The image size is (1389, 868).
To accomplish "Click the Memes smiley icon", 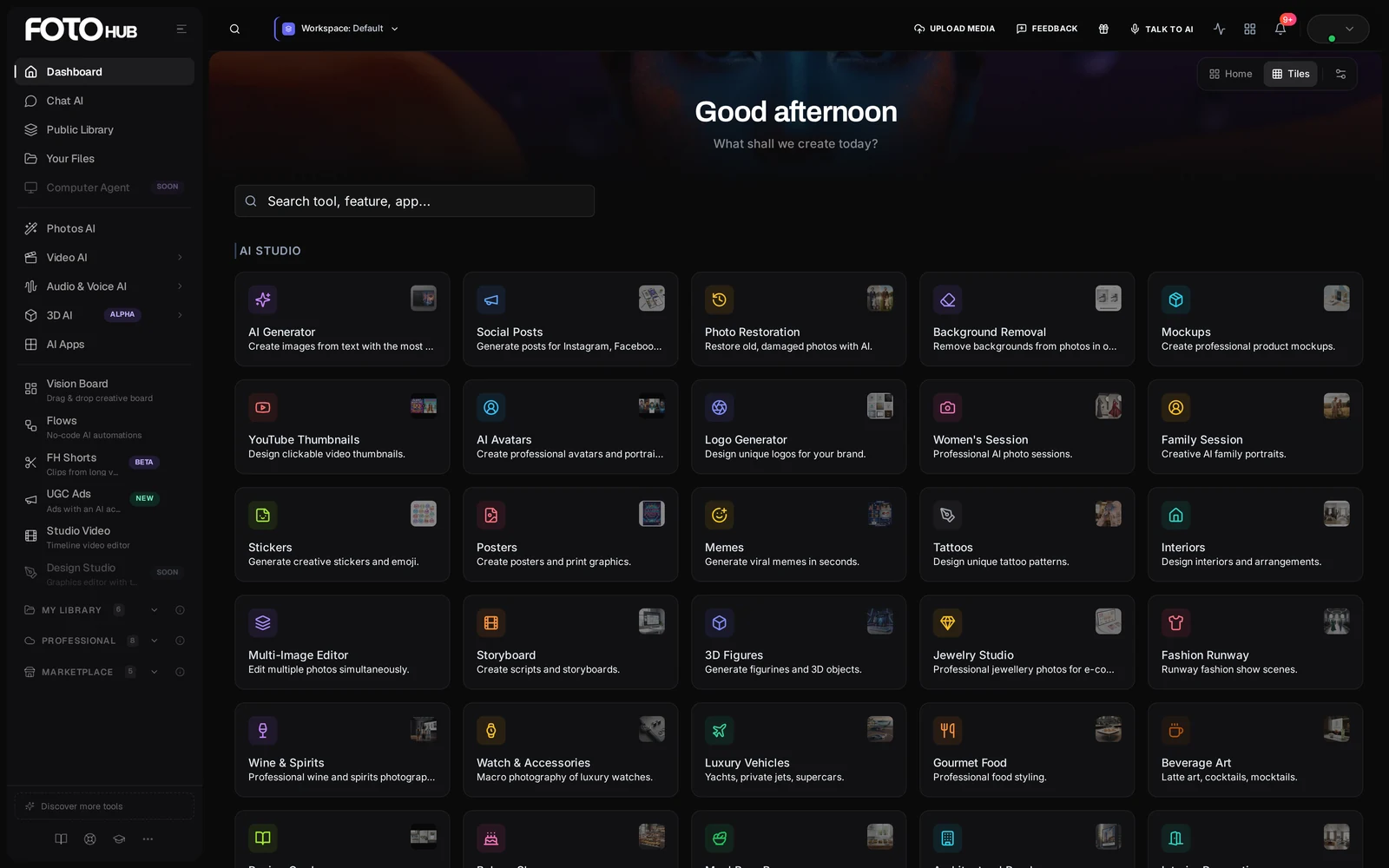I will 719,515.
